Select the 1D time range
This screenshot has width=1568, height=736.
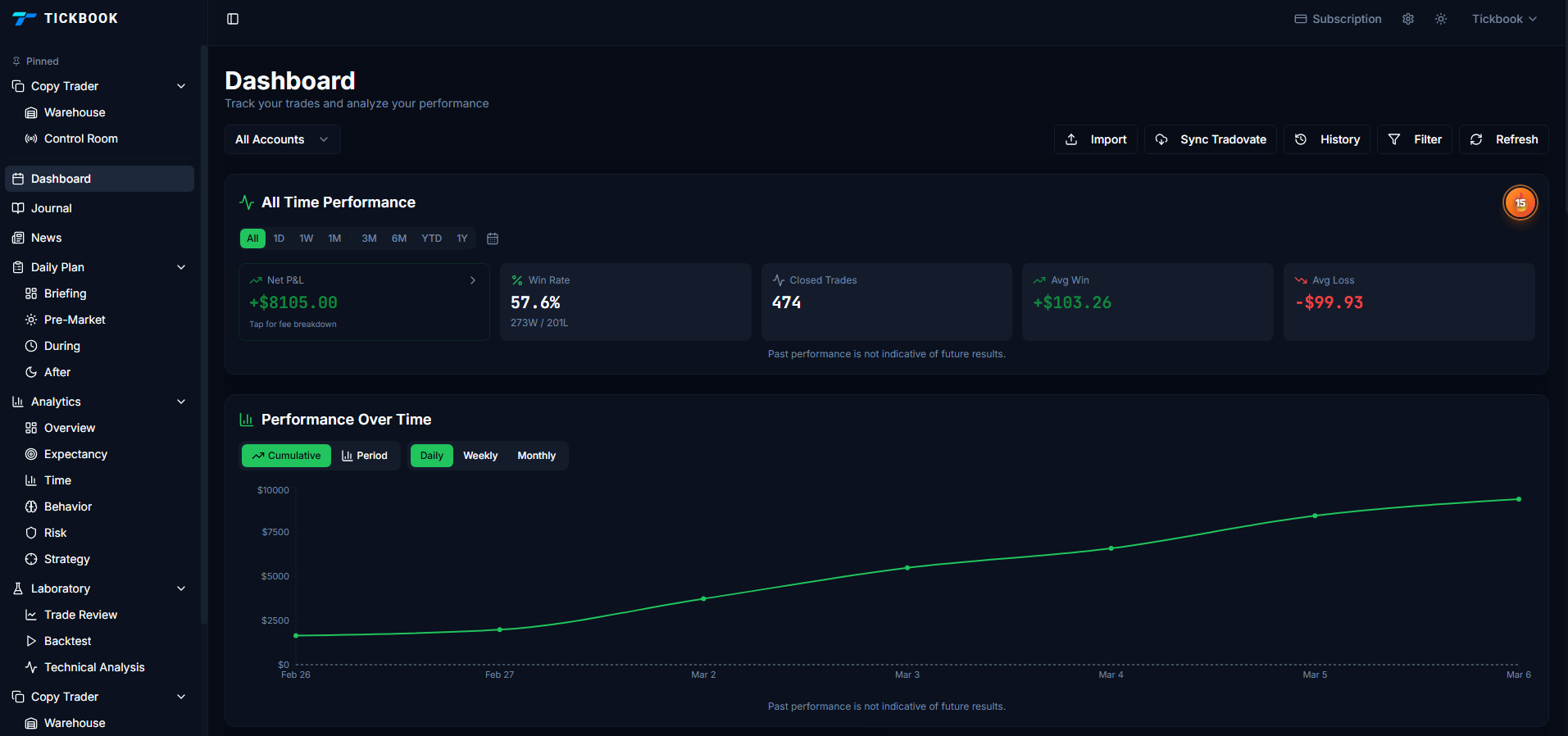point(279,239)
